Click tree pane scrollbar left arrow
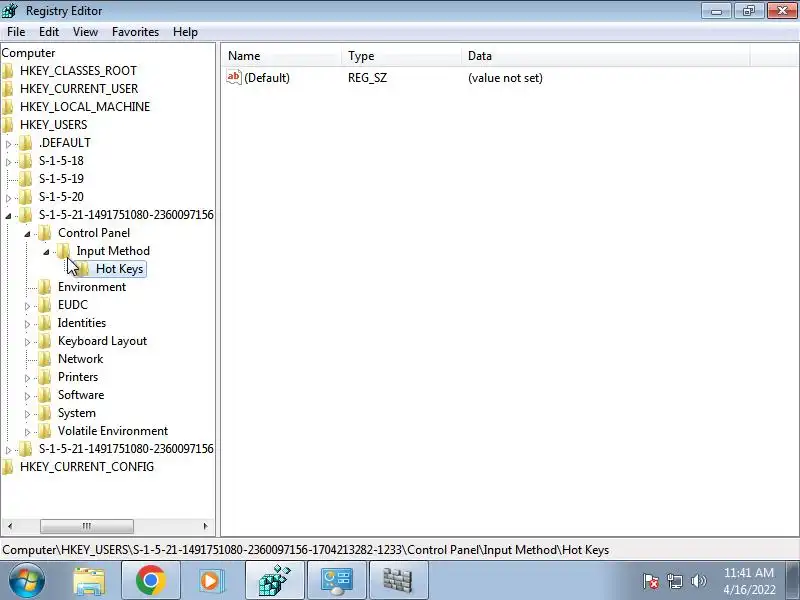The height and width of the screenshot is (600, 800). tap(10, 526)
